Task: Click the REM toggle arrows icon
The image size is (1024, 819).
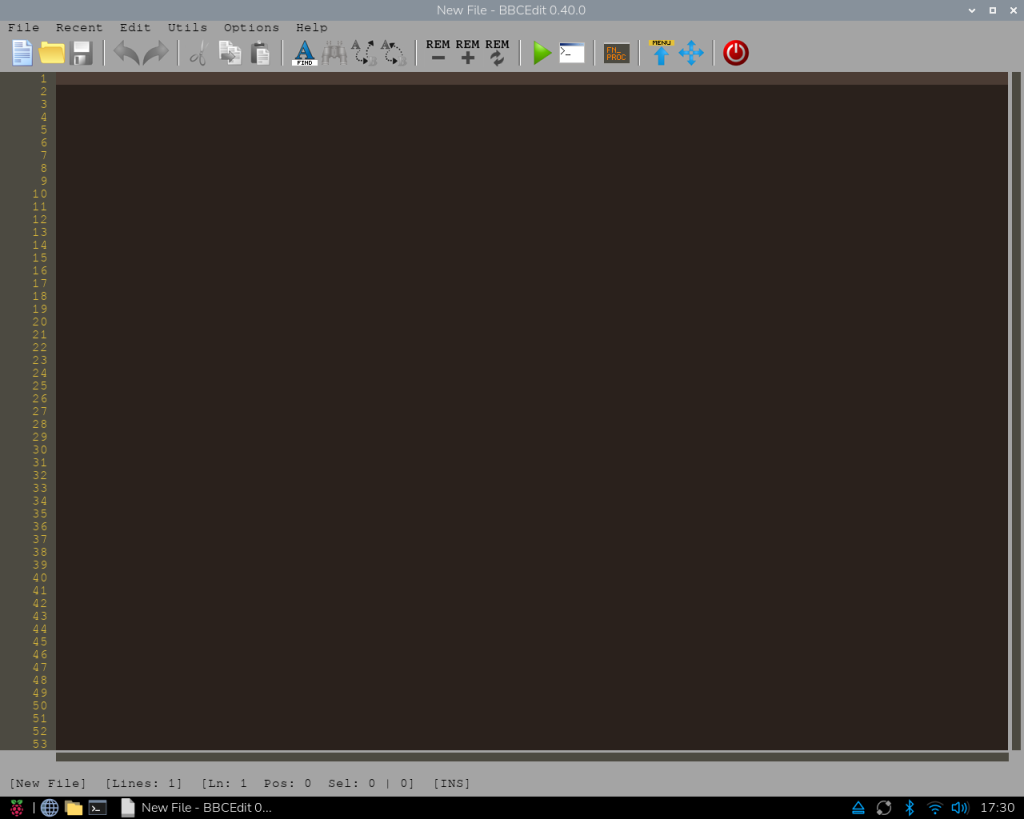Action: pyautogui.click(x=497, y=53)
